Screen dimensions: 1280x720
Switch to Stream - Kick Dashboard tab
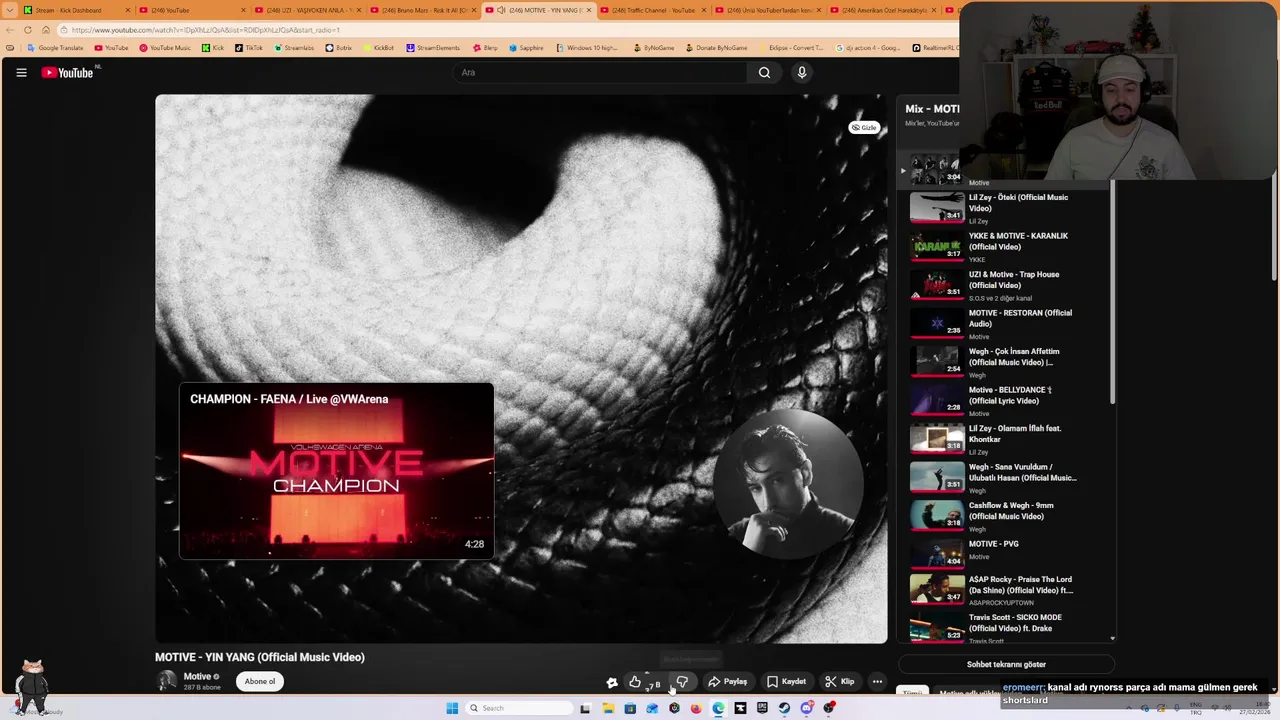76,10
